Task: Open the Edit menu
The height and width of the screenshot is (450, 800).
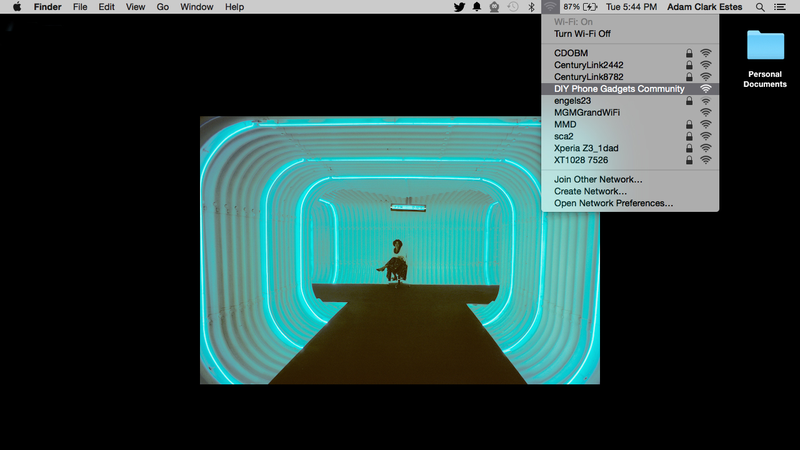Action: pyautogui.click(x=106, y=7)
